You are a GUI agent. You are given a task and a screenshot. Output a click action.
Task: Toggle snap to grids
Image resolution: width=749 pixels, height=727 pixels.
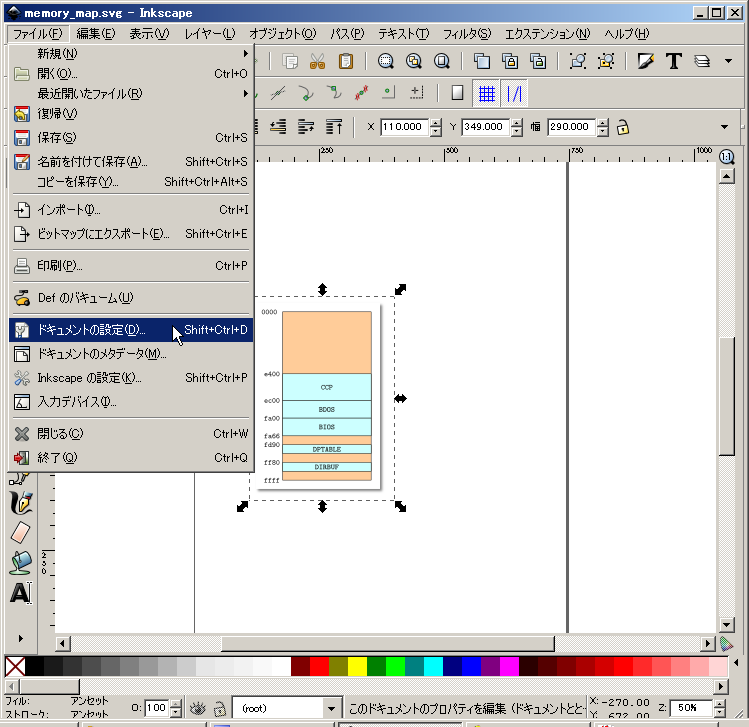click(x=486, y=93)
